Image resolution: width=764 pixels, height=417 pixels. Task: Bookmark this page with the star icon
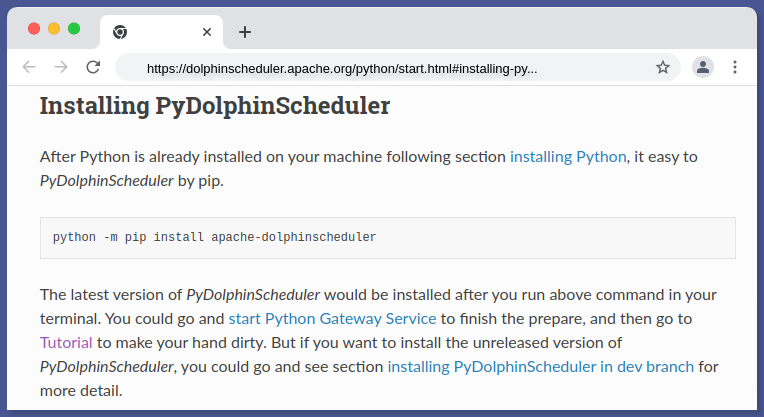click(x=663, y=67)
